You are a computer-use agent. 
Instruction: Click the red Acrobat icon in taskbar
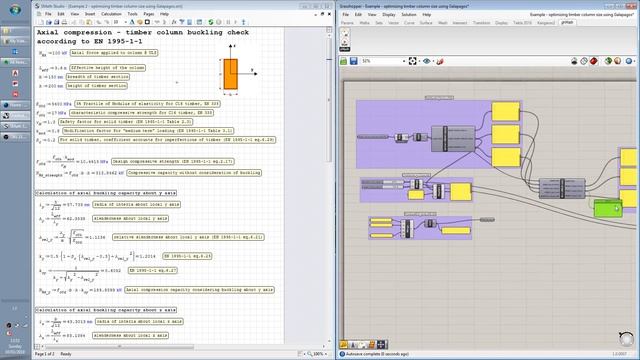15,73
